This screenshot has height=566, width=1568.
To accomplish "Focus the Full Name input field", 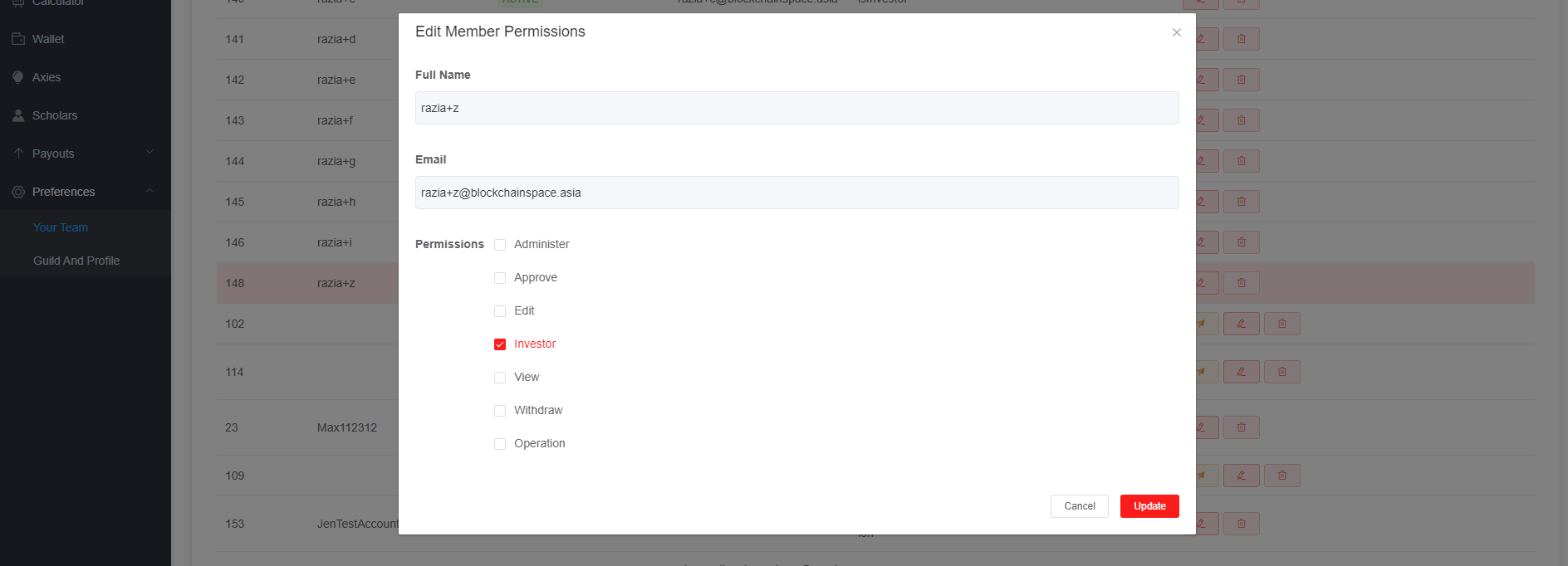I will point(796,108).
